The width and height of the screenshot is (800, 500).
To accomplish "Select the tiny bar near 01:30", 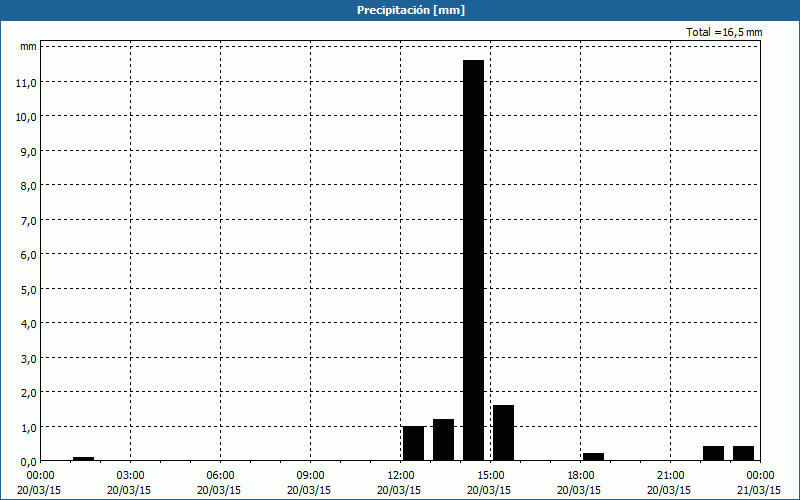I will [x=83, y=459].
